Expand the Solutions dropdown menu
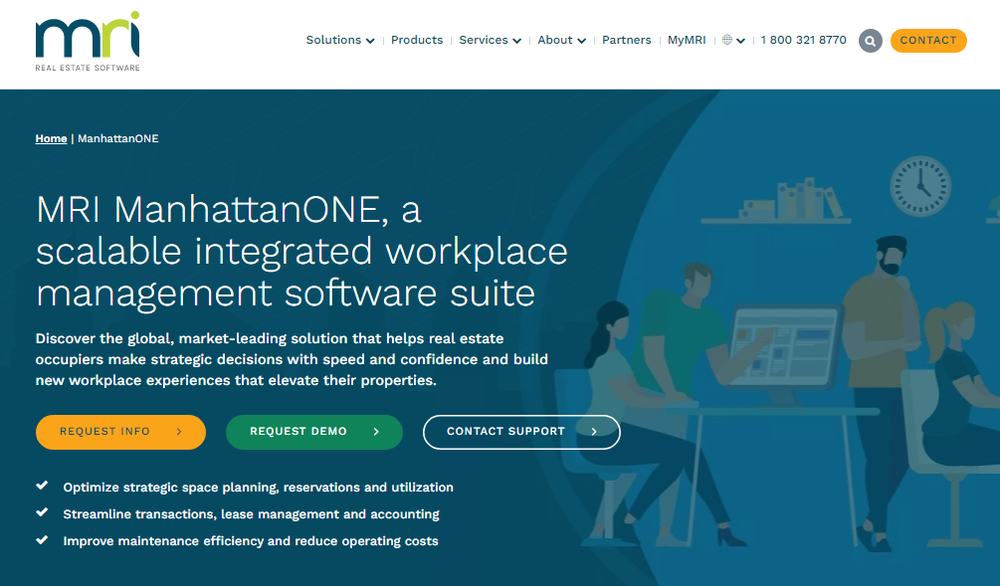This screenshot has height=586, width=1000. pyautogui.click(x=340, y=40)
